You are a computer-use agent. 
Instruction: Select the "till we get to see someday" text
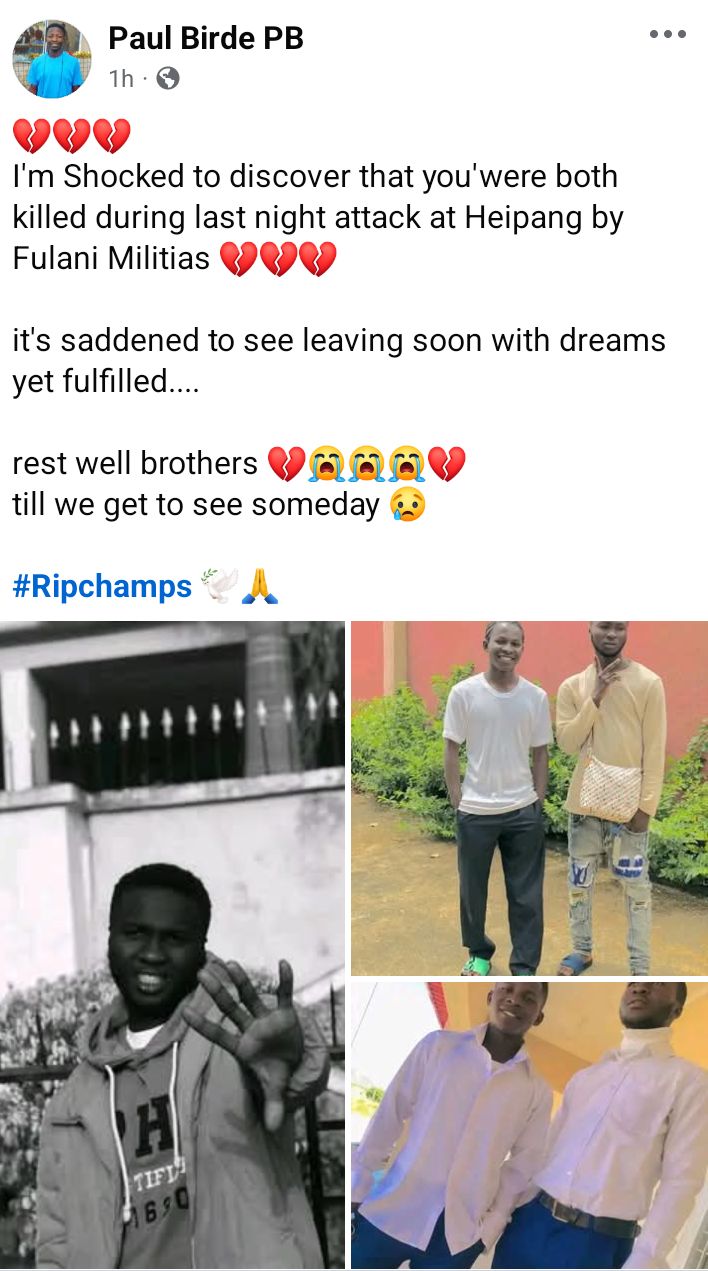tap(196, 505)
